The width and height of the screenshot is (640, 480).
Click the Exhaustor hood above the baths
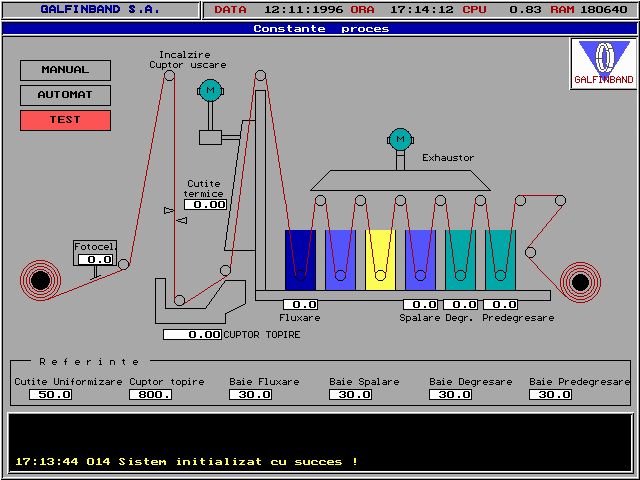point(400,180)
